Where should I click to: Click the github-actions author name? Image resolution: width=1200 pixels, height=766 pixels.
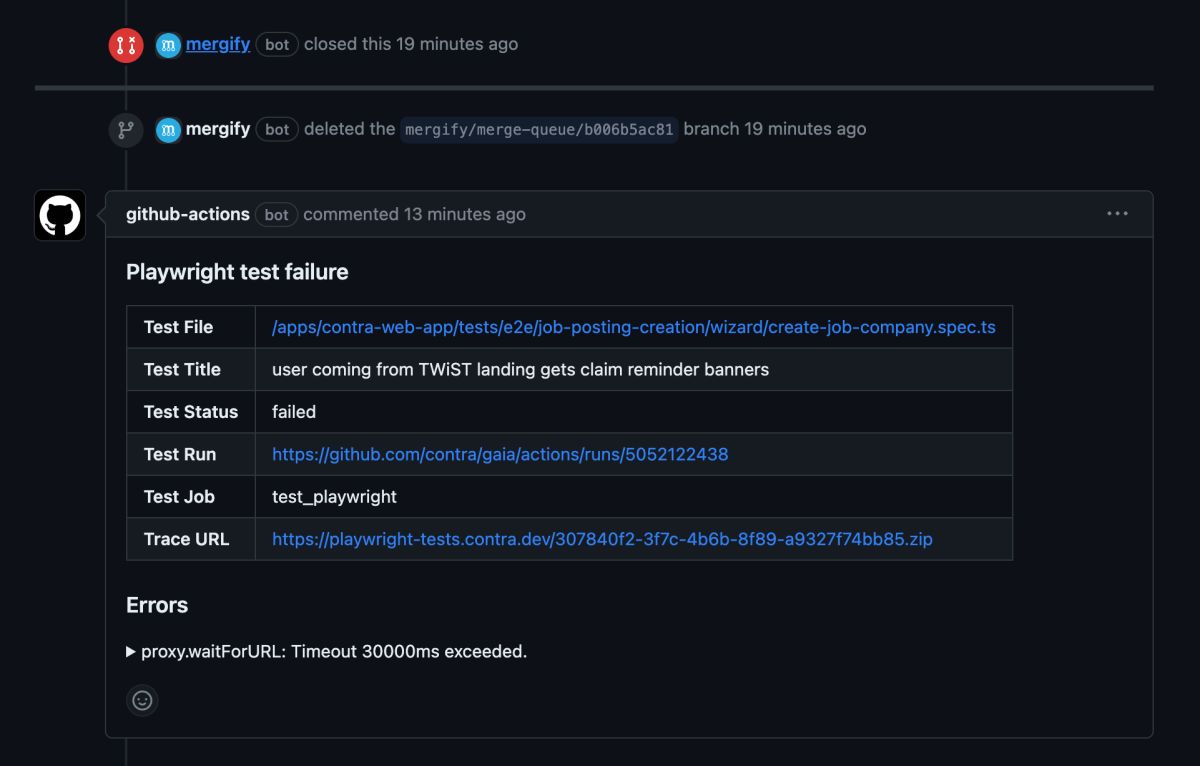pos(188,214)
